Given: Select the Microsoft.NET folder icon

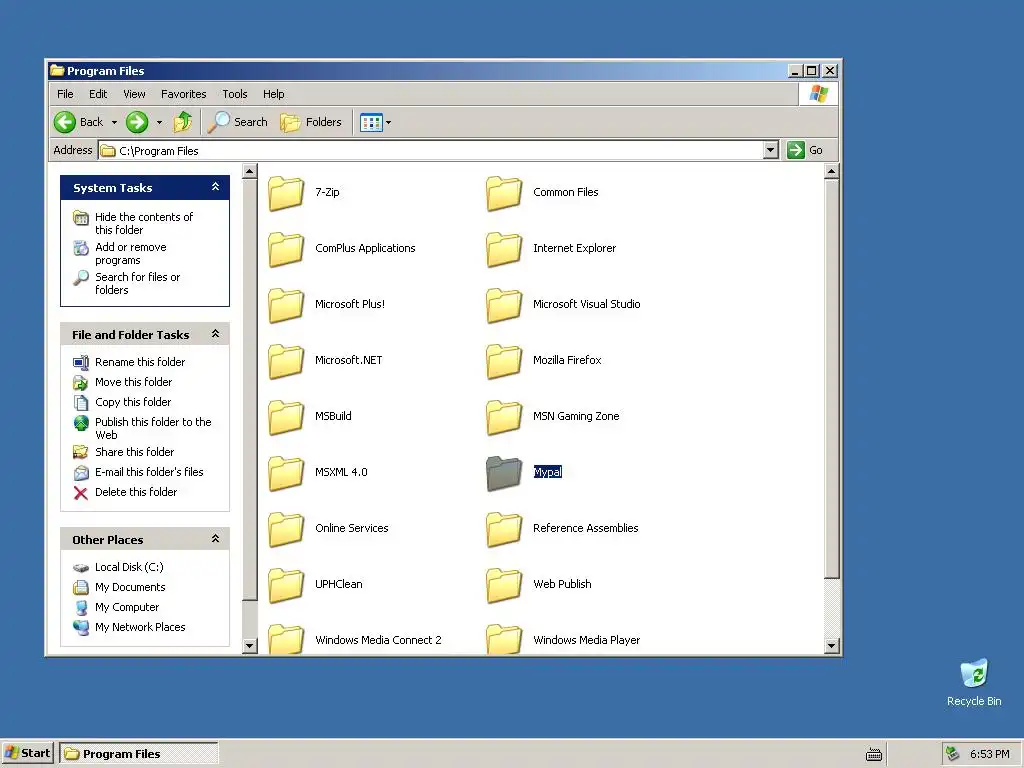Looking at the screenshot, I should (x=286, y=361).
